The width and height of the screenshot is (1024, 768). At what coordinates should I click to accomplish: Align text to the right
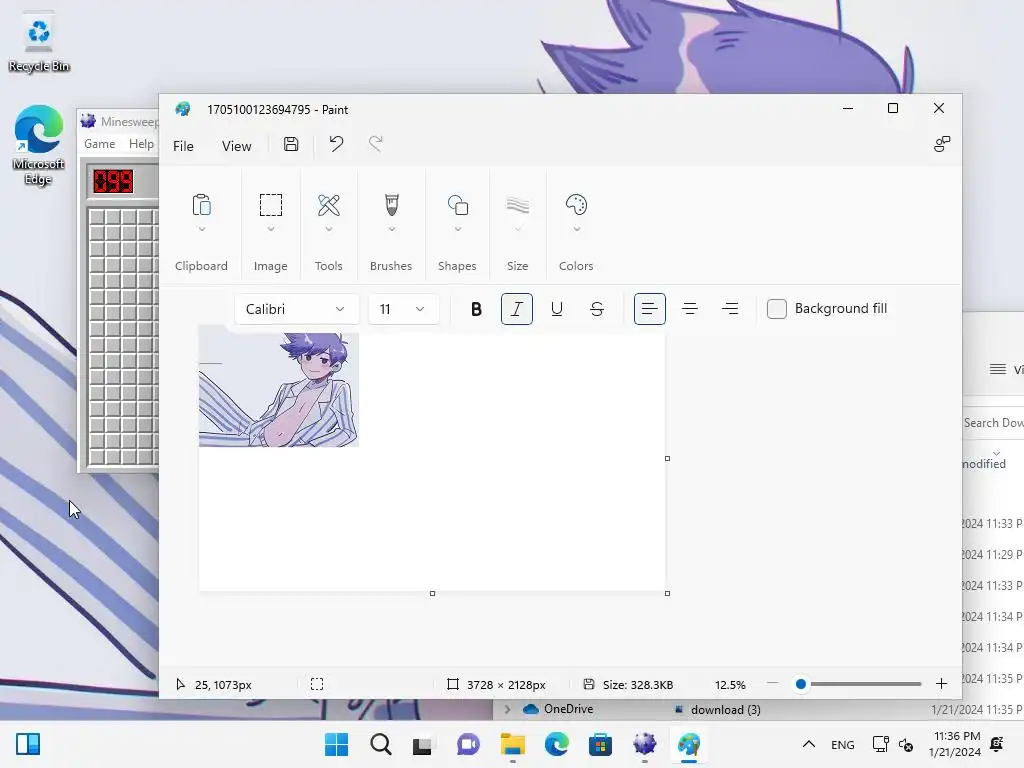730,309
